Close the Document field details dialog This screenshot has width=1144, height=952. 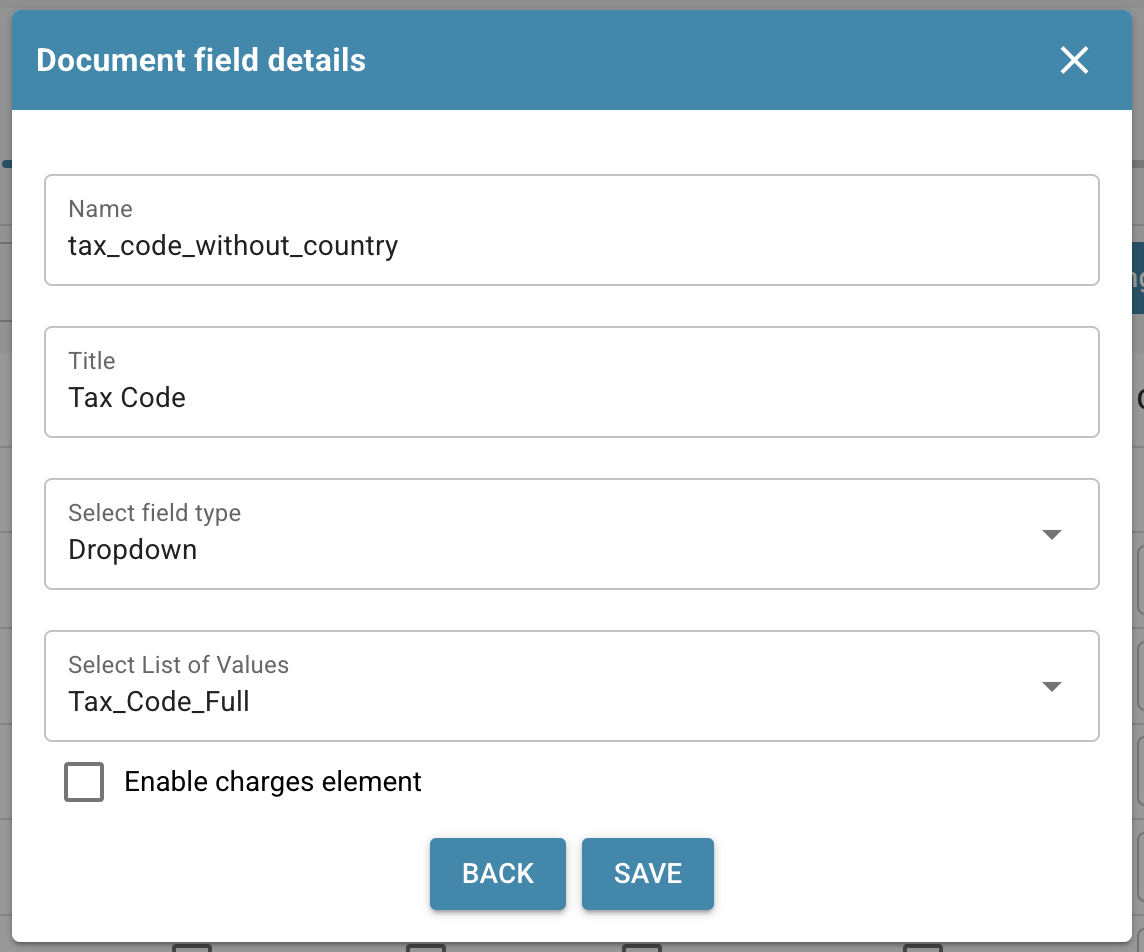click(1074, 61)
